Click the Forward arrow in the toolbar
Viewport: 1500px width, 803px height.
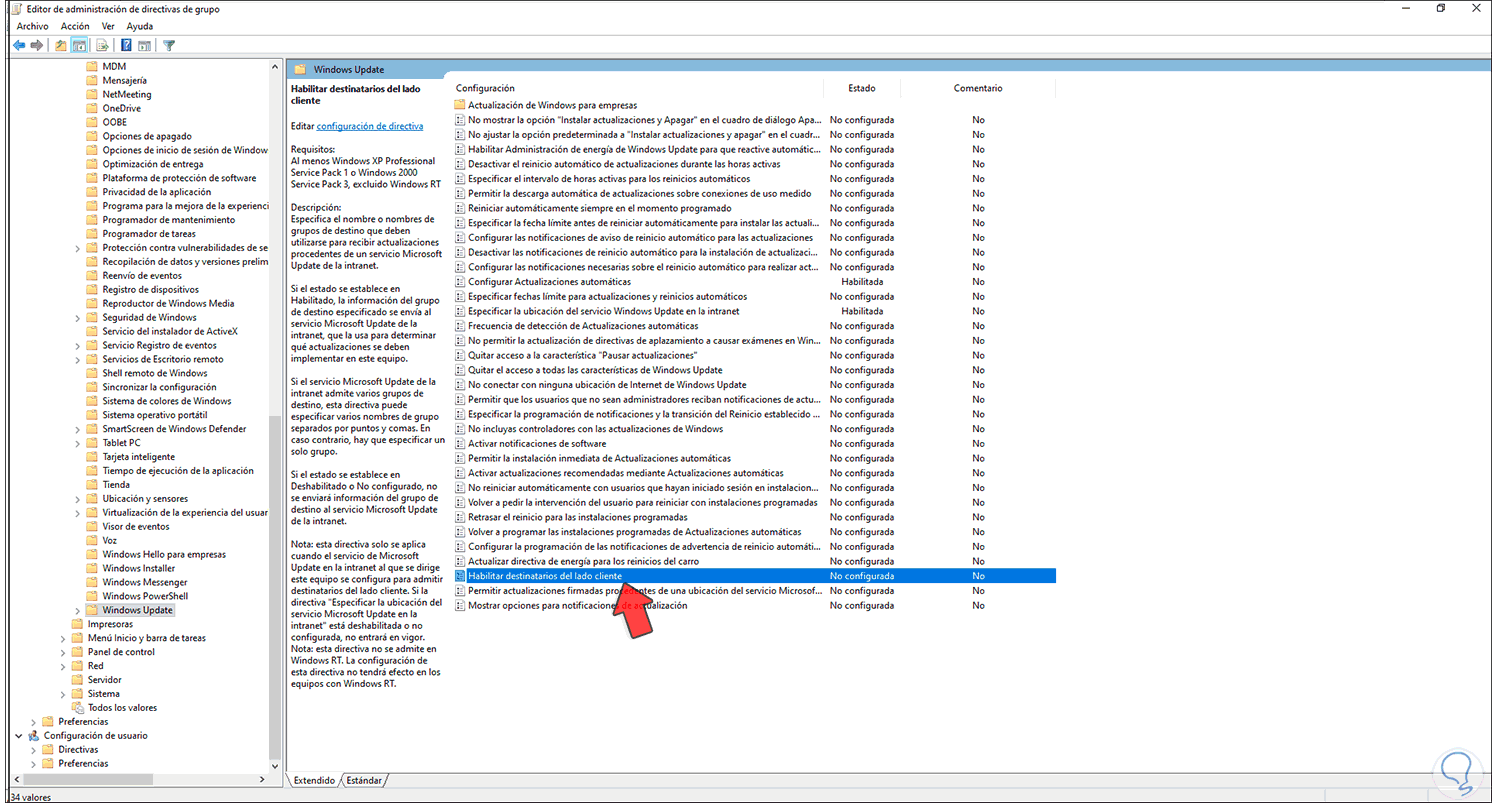37,45
